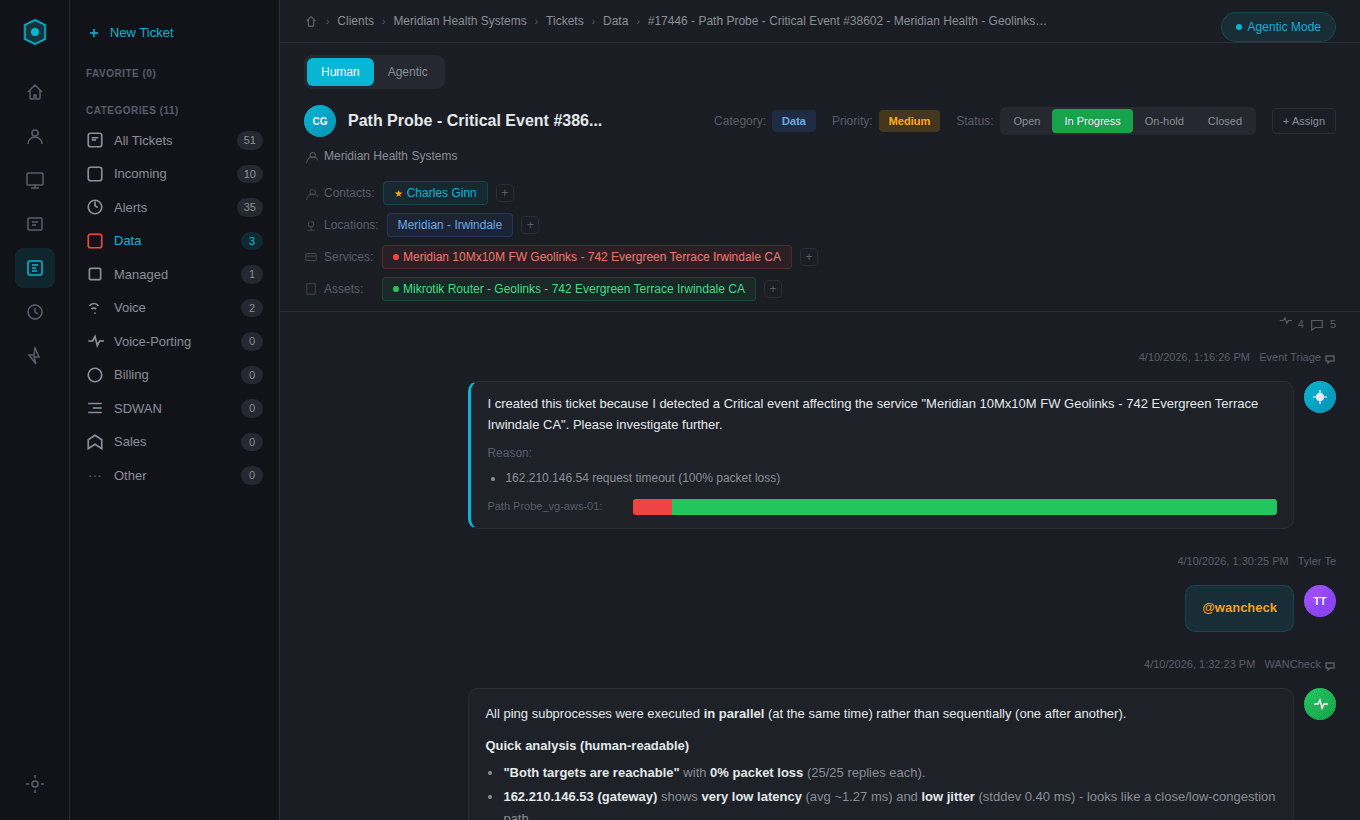
Task: Open the Medium priority selector
Action: 909,121
